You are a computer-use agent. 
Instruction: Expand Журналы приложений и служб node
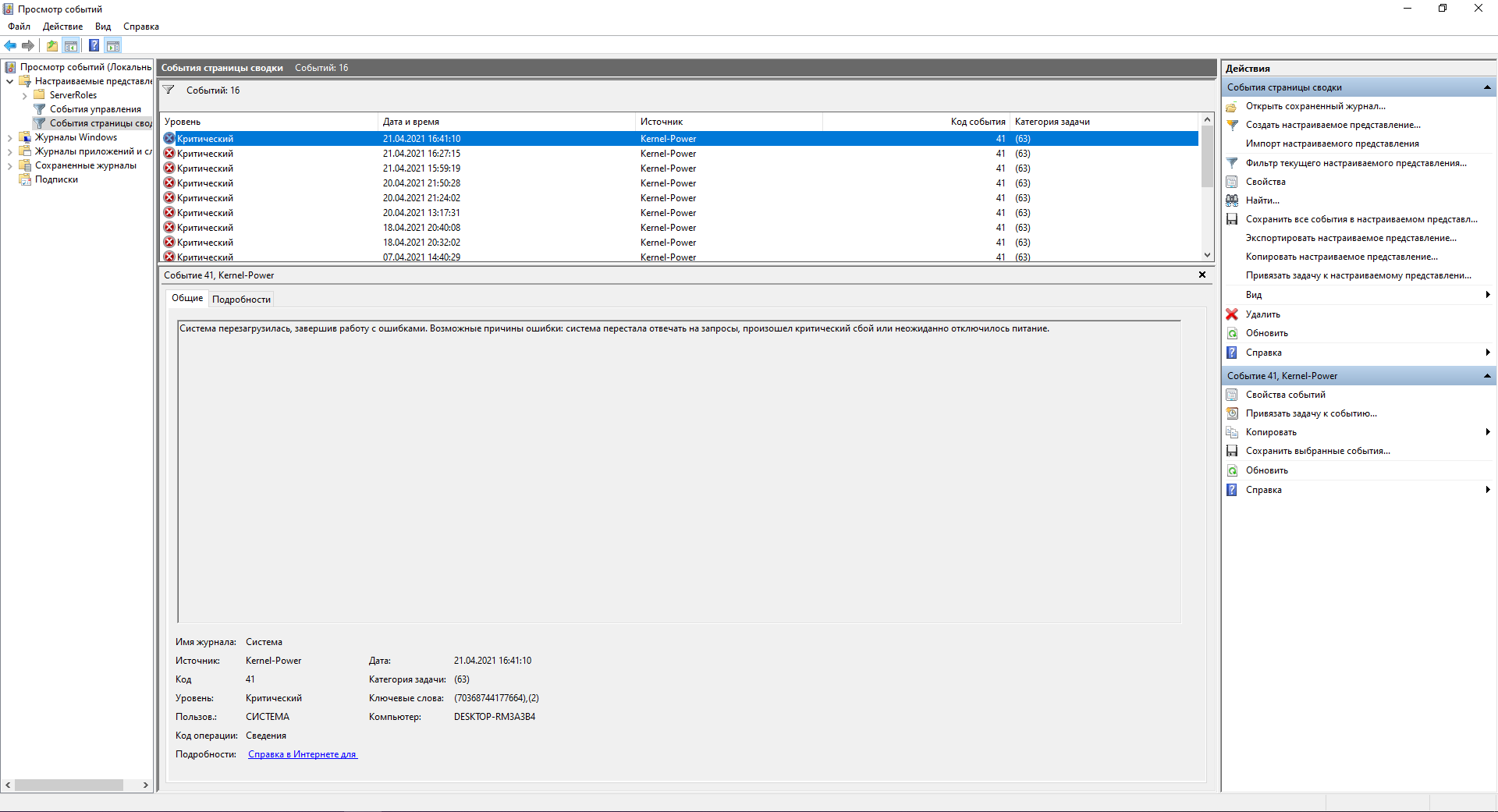pos(9,152)
